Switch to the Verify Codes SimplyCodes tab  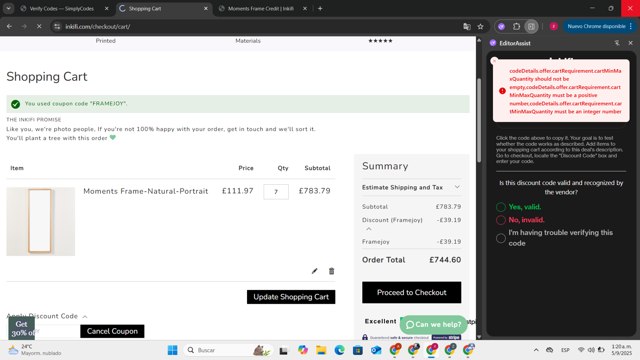[x=62, y=8]
